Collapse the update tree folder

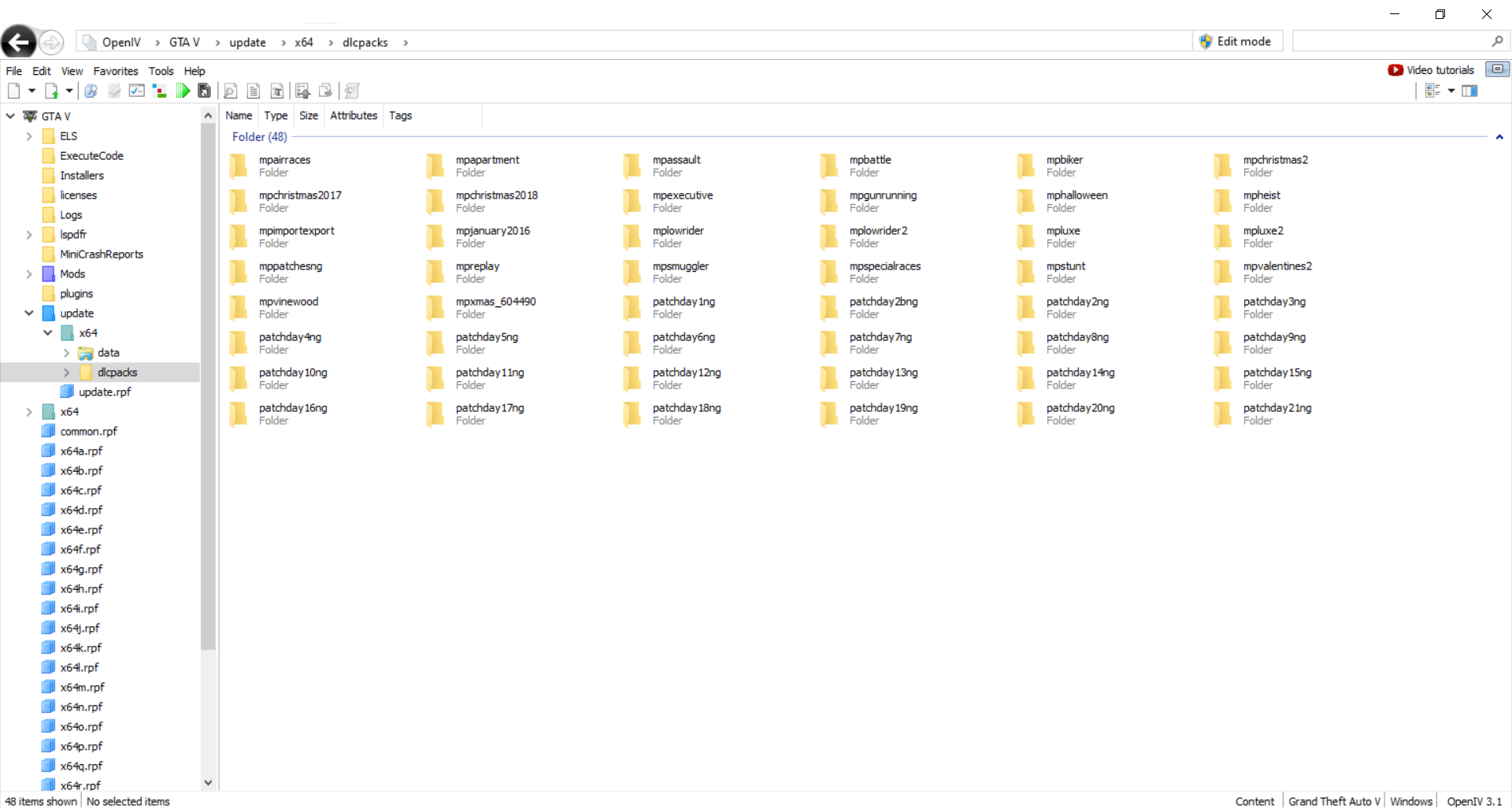[x=29, y=314]
